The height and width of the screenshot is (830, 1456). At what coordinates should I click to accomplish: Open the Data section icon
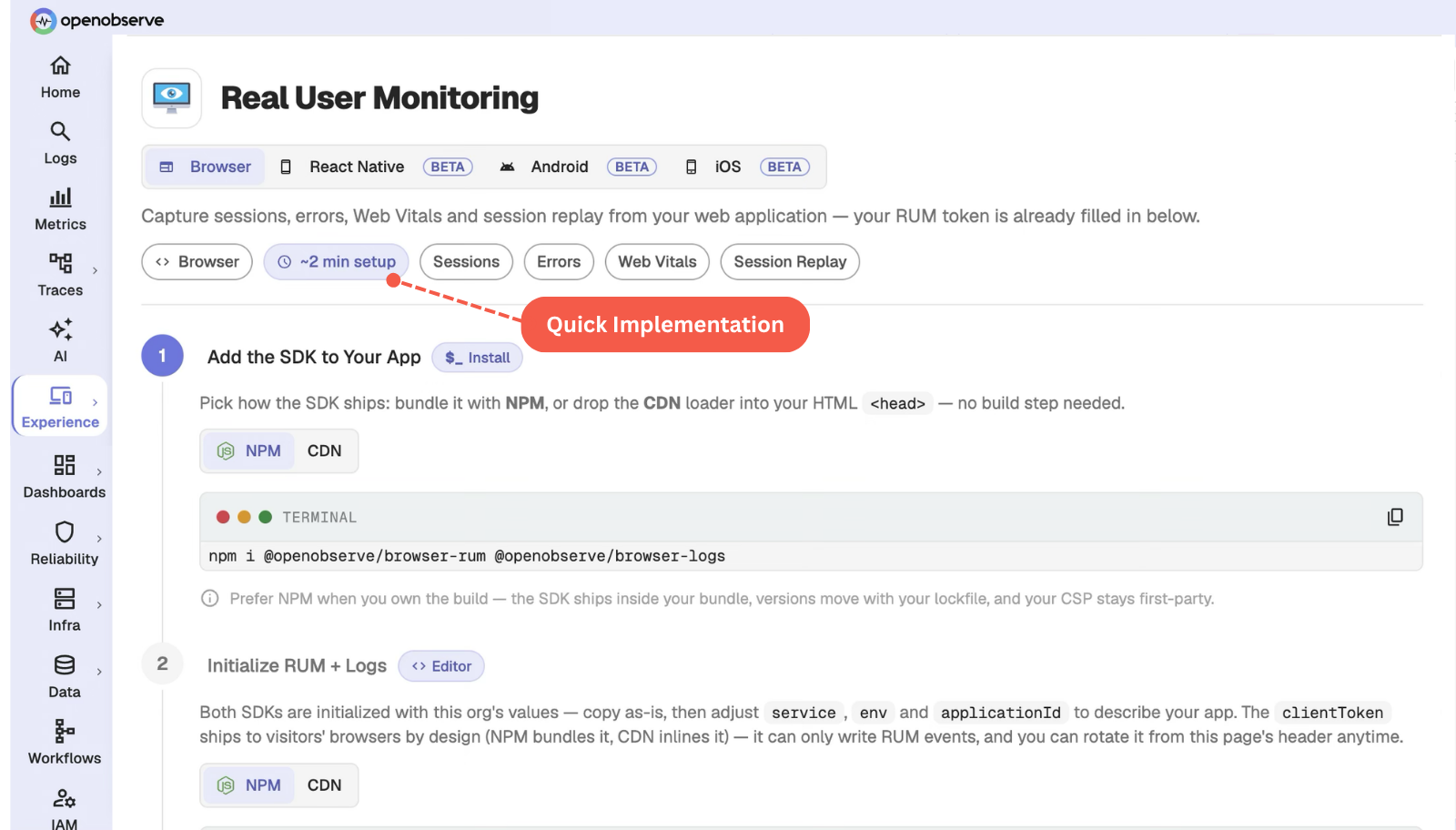(x=64, y=664)
